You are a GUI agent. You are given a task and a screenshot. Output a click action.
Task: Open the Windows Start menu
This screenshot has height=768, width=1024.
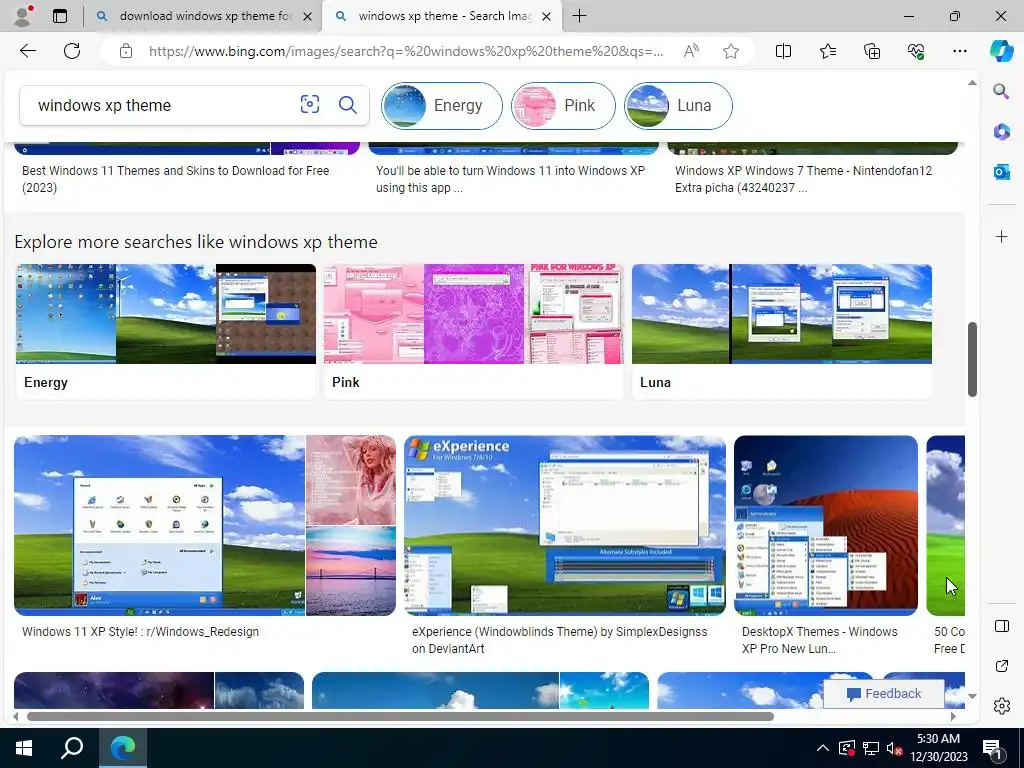24,748
